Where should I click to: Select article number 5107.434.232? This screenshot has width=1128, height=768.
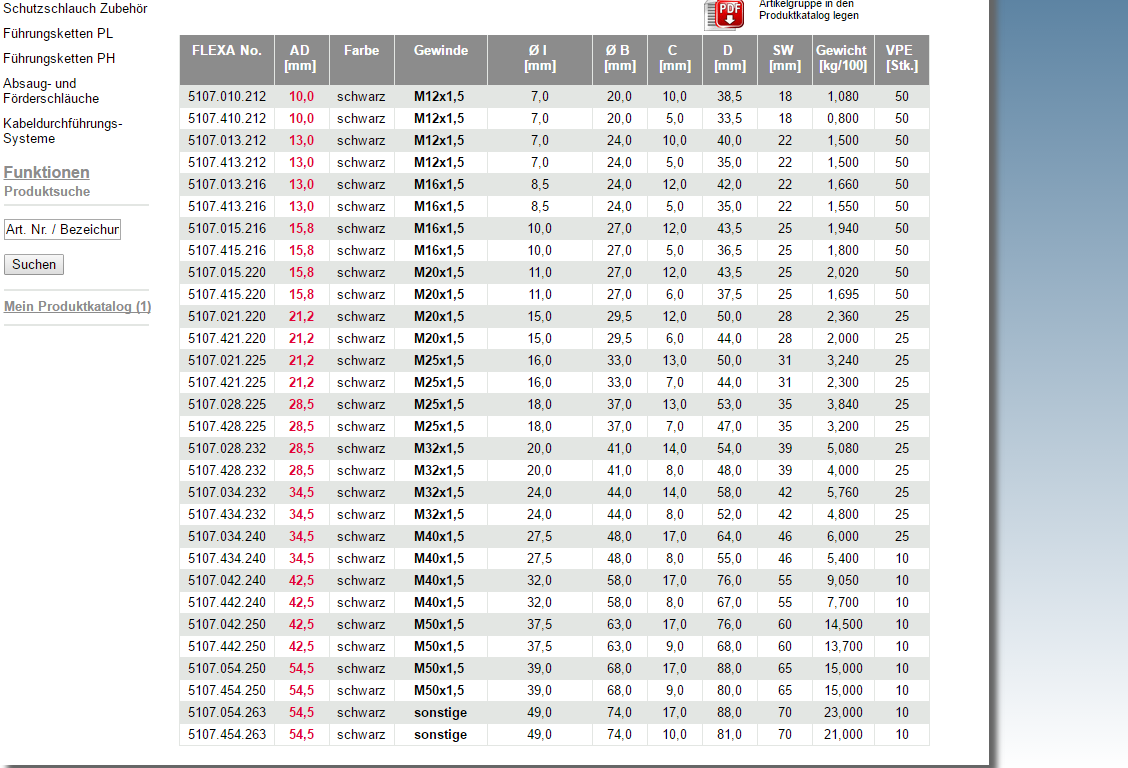point(227,514)
